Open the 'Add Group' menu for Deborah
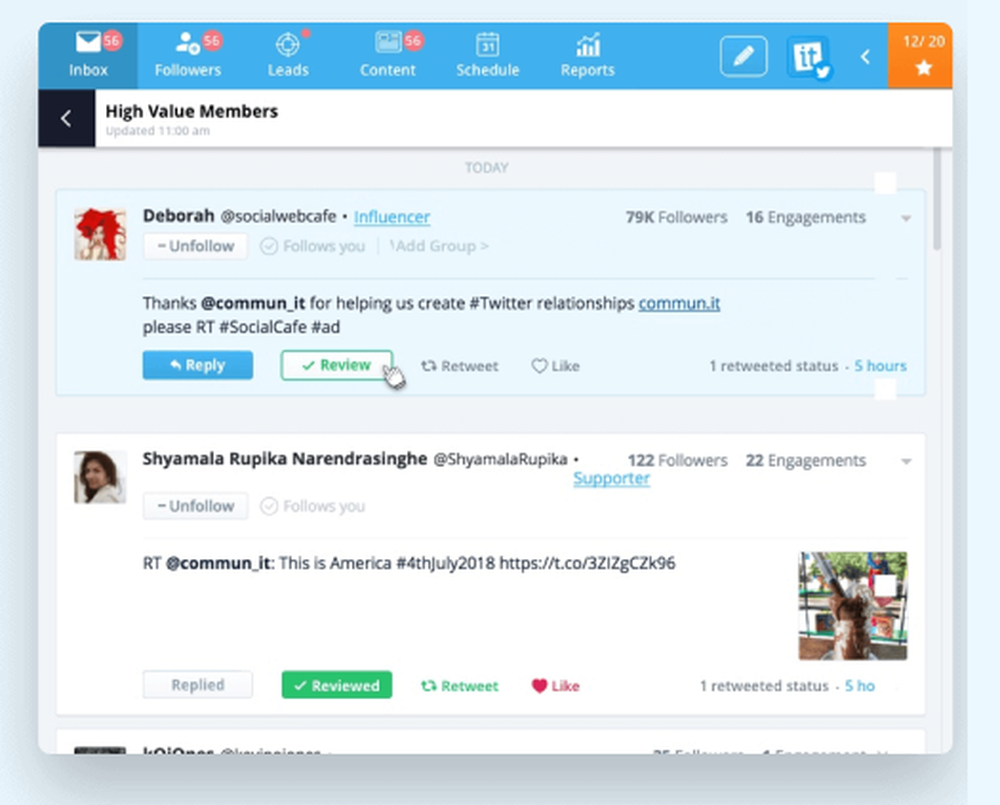This screenshot has width=1000, height=805. pyautogui.click(x=438, y=246)
